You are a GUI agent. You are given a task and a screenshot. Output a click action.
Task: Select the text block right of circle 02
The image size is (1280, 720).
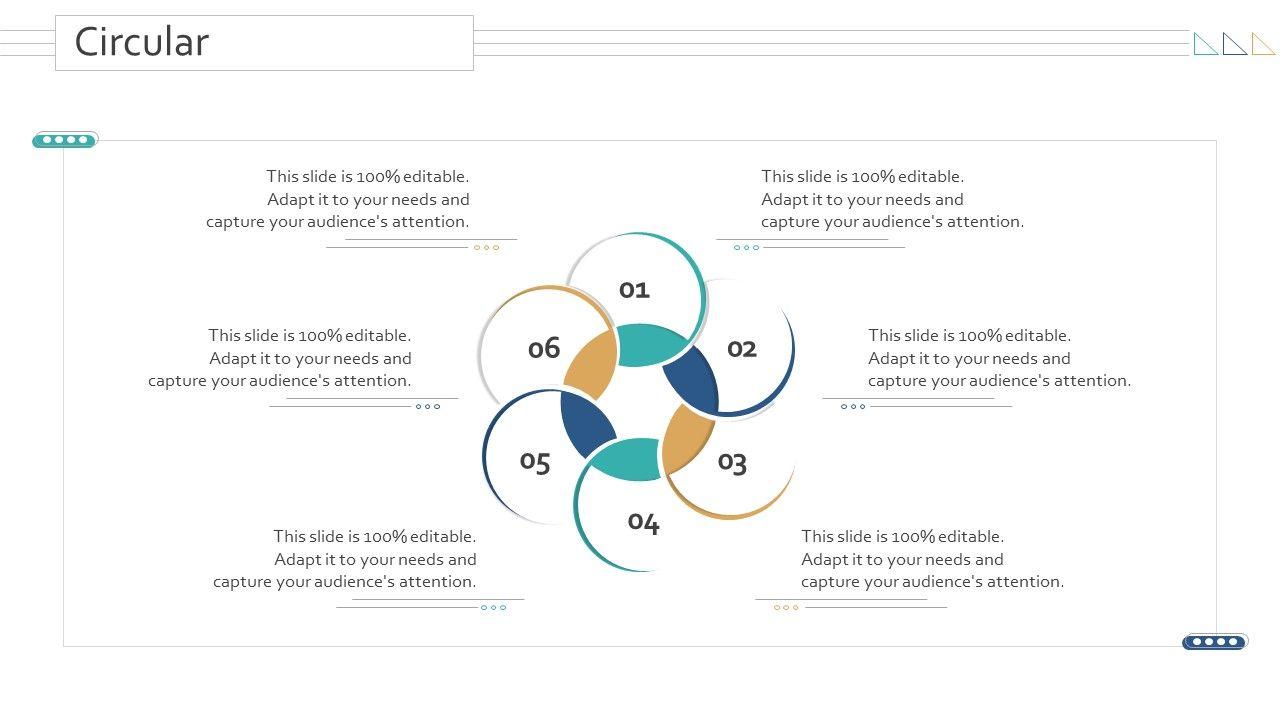(999, 358)
